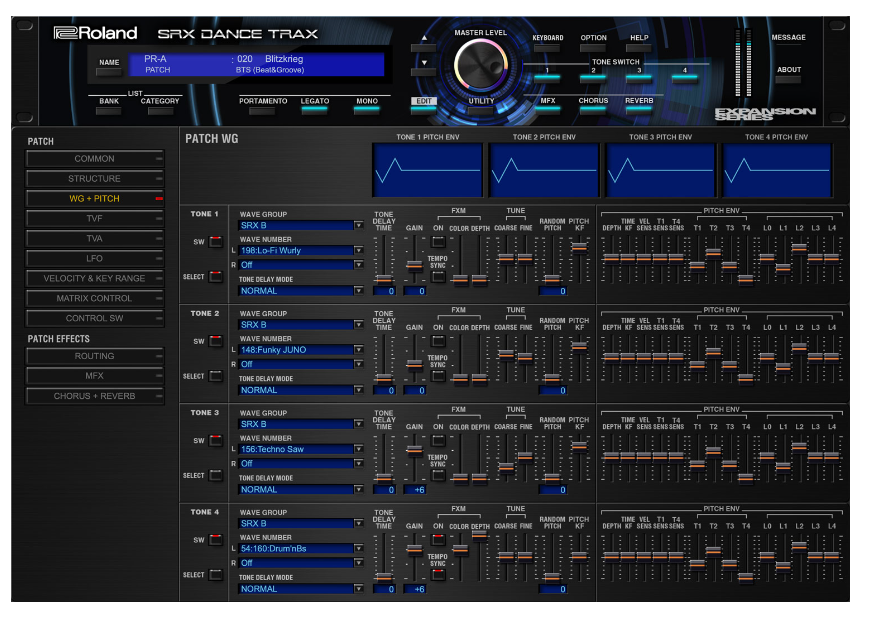Toggle the Tone 4 SW switch

(216, 540)
